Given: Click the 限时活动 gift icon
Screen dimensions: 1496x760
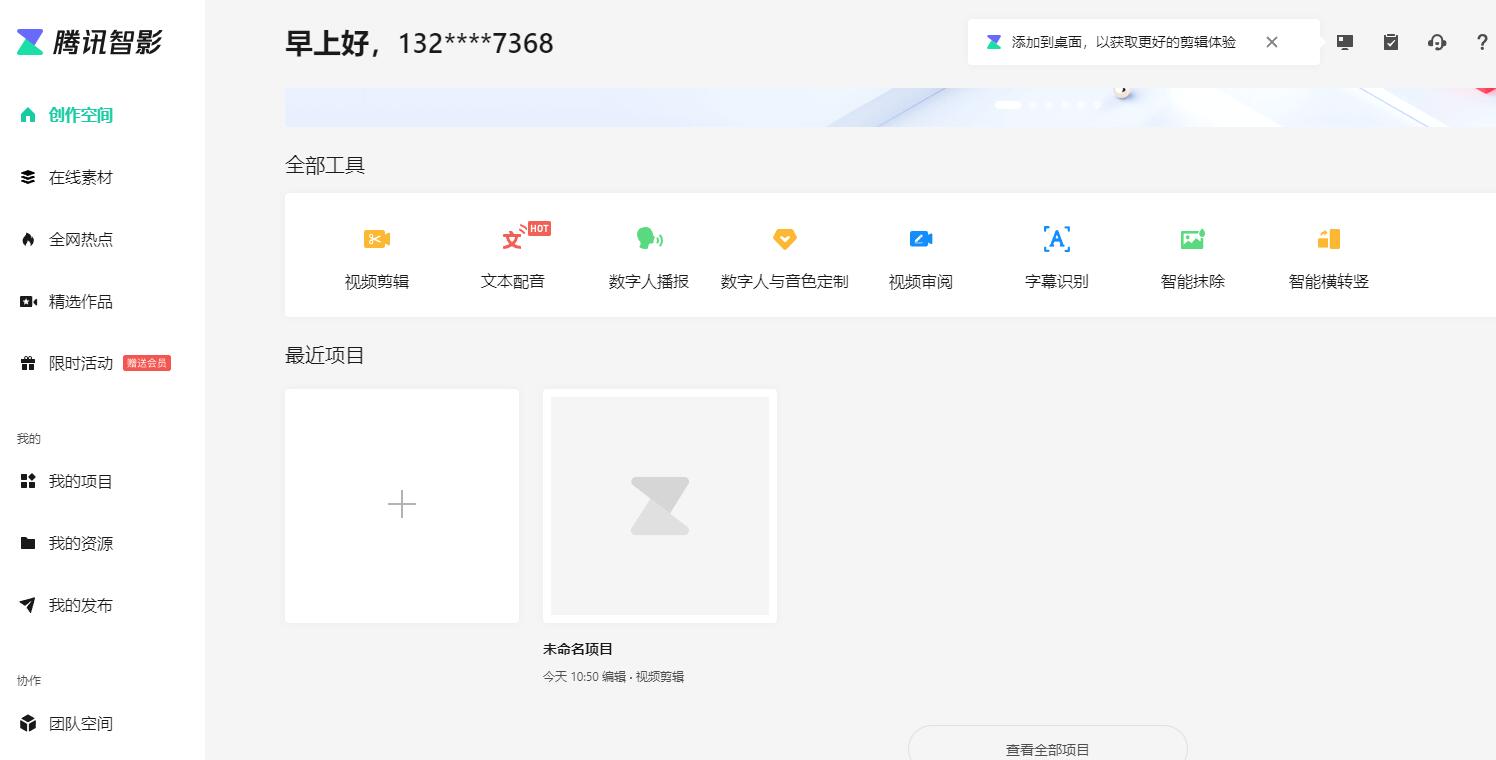Looking at the screenshot, I should tap(28, 363).
